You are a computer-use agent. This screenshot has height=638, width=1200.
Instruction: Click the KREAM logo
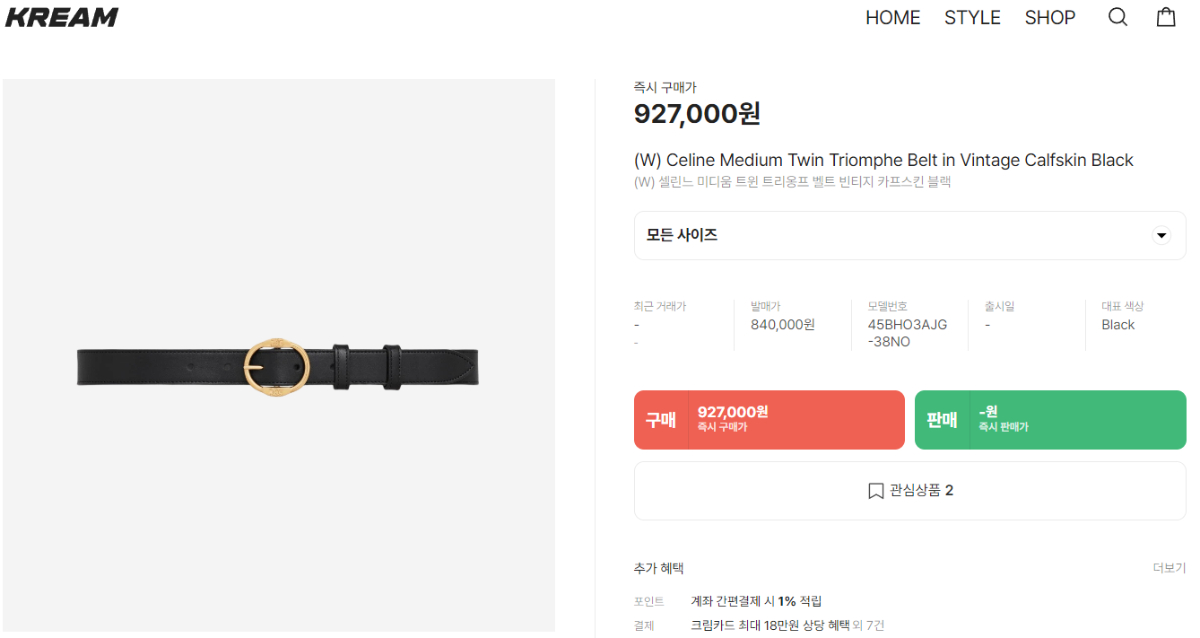point(62,17)
